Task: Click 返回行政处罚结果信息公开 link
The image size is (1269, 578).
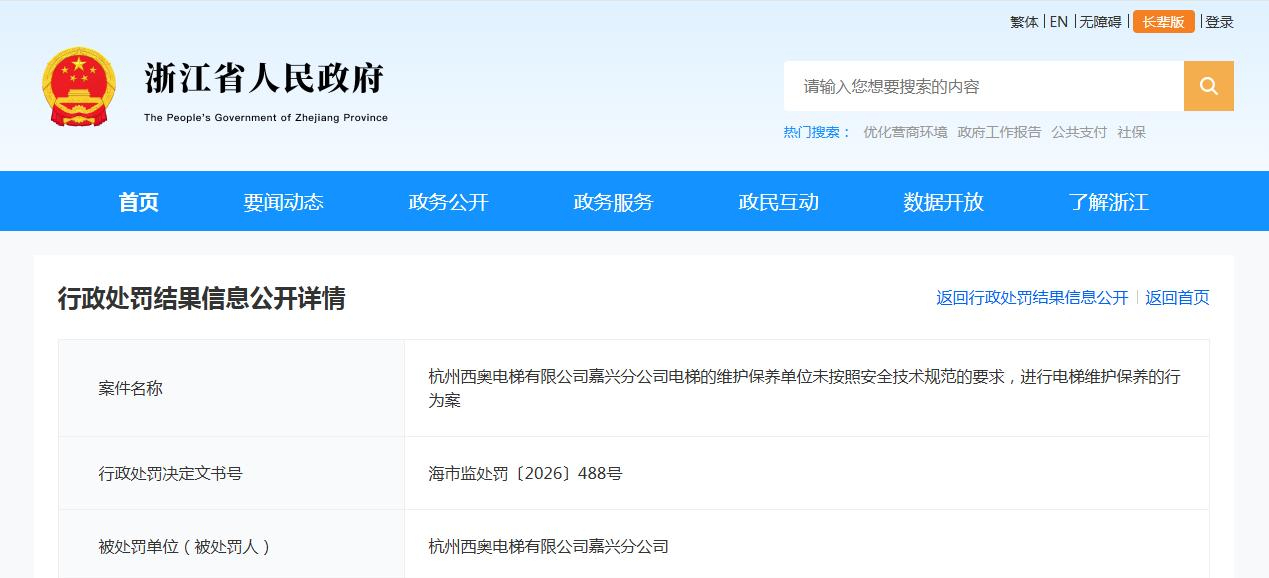Action: [1032, 298]
